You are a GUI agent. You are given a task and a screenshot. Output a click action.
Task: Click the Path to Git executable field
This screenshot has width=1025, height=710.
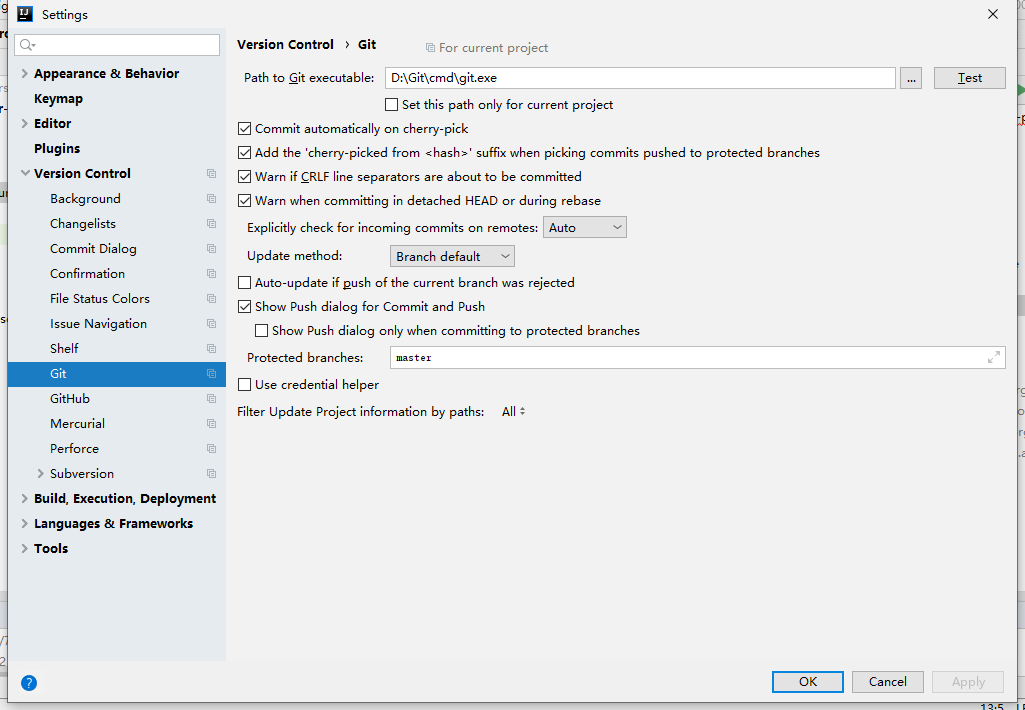pyautogui.click(x=640, y=78)
